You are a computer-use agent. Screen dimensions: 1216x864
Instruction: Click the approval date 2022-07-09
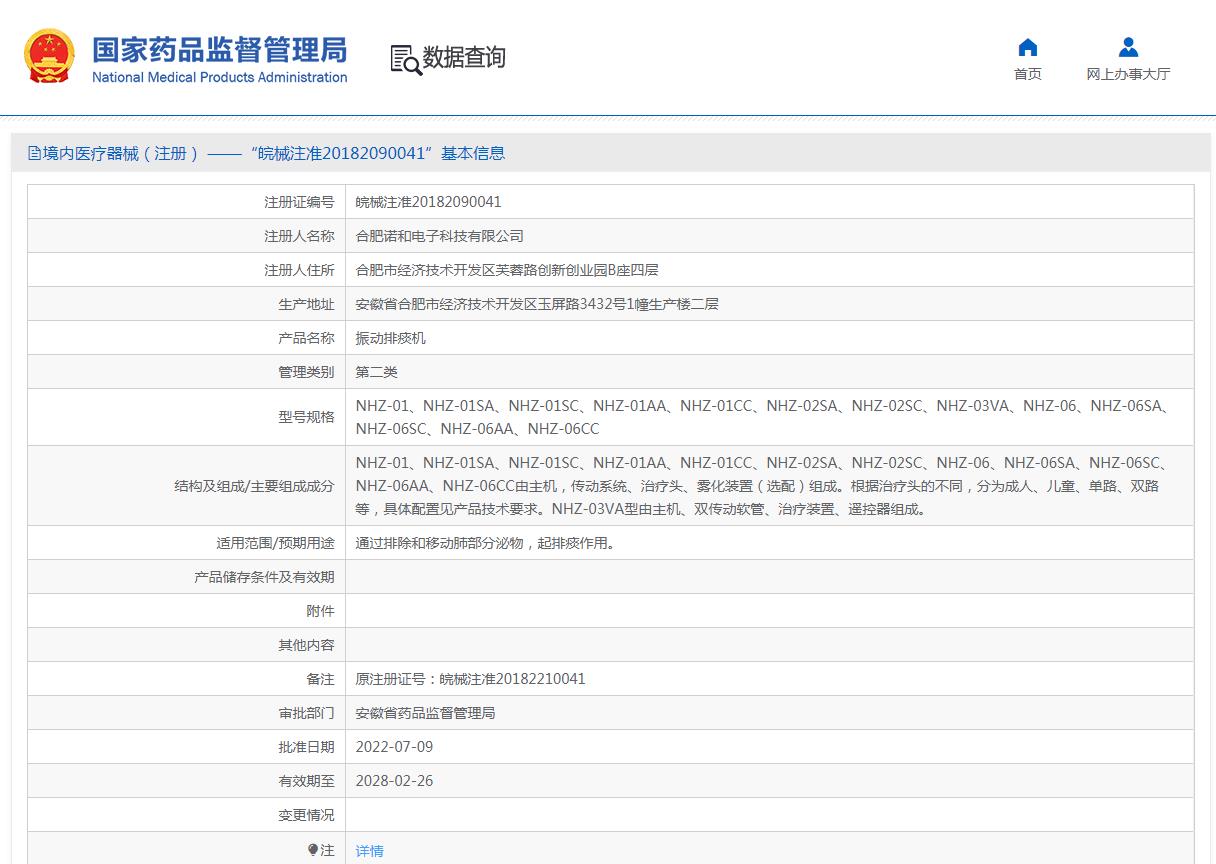[394, 747]
